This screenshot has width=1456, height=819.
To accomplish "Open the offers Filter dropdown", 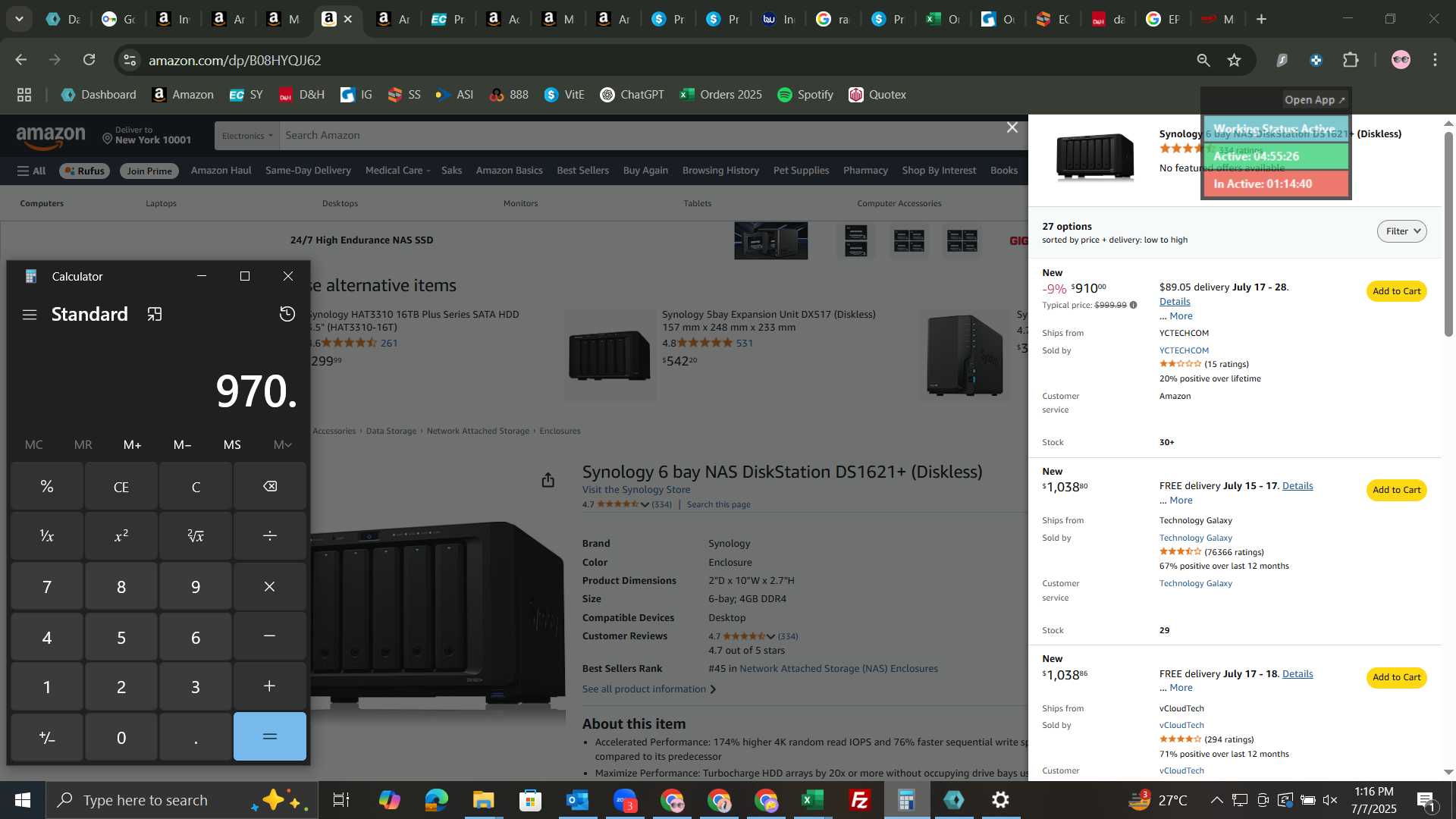I will (1402, 231).
